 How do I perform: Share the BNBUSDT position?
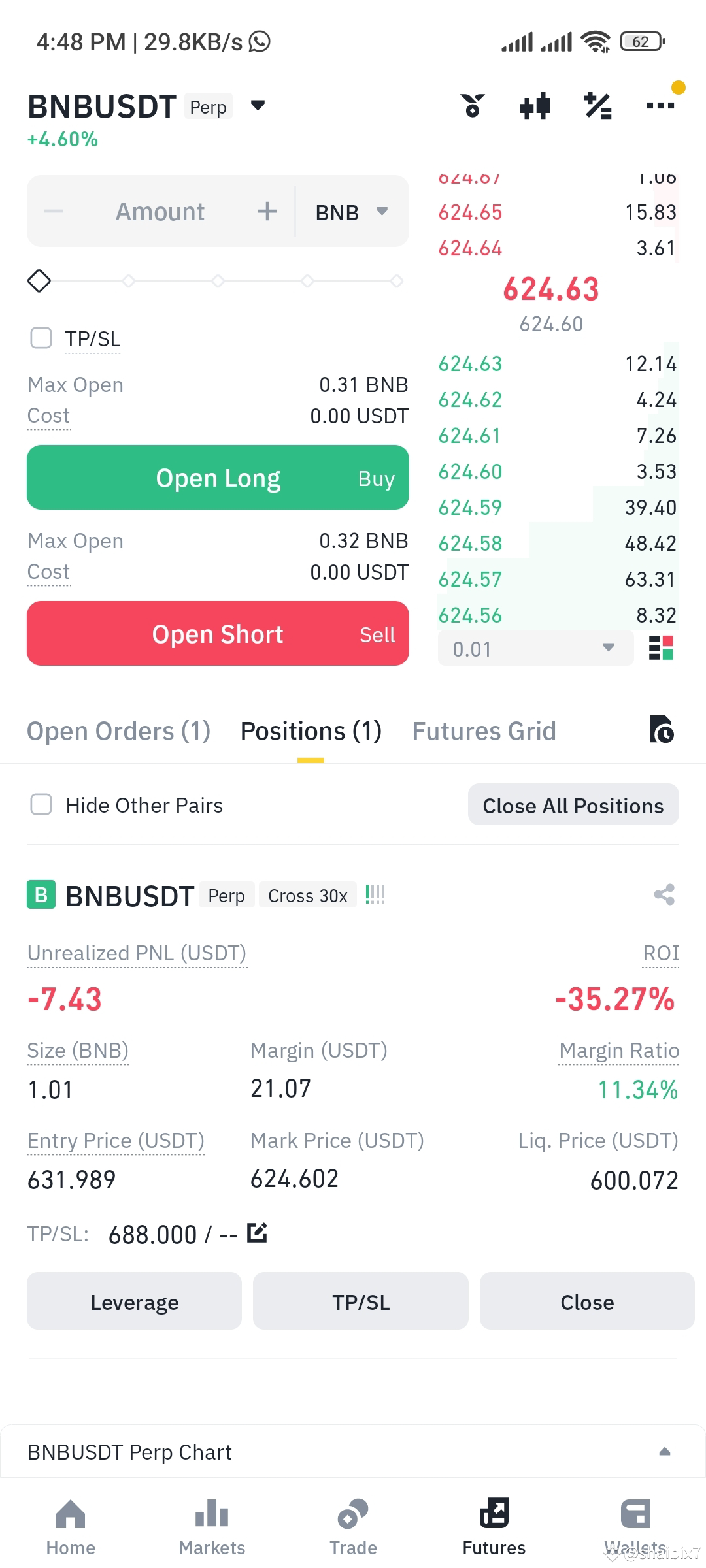pyautogui.click(x=664, y=894)
